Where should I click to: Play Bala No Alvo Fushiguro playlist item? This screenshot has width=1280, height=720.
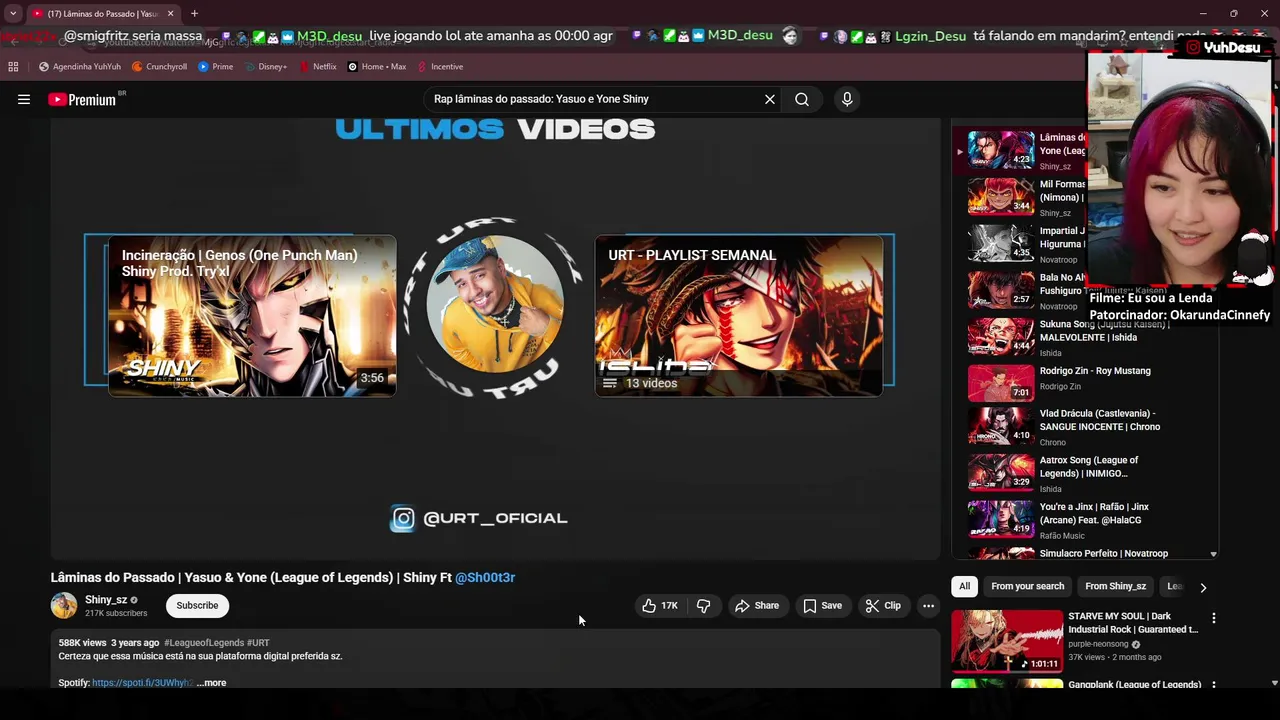(1085, 290)
